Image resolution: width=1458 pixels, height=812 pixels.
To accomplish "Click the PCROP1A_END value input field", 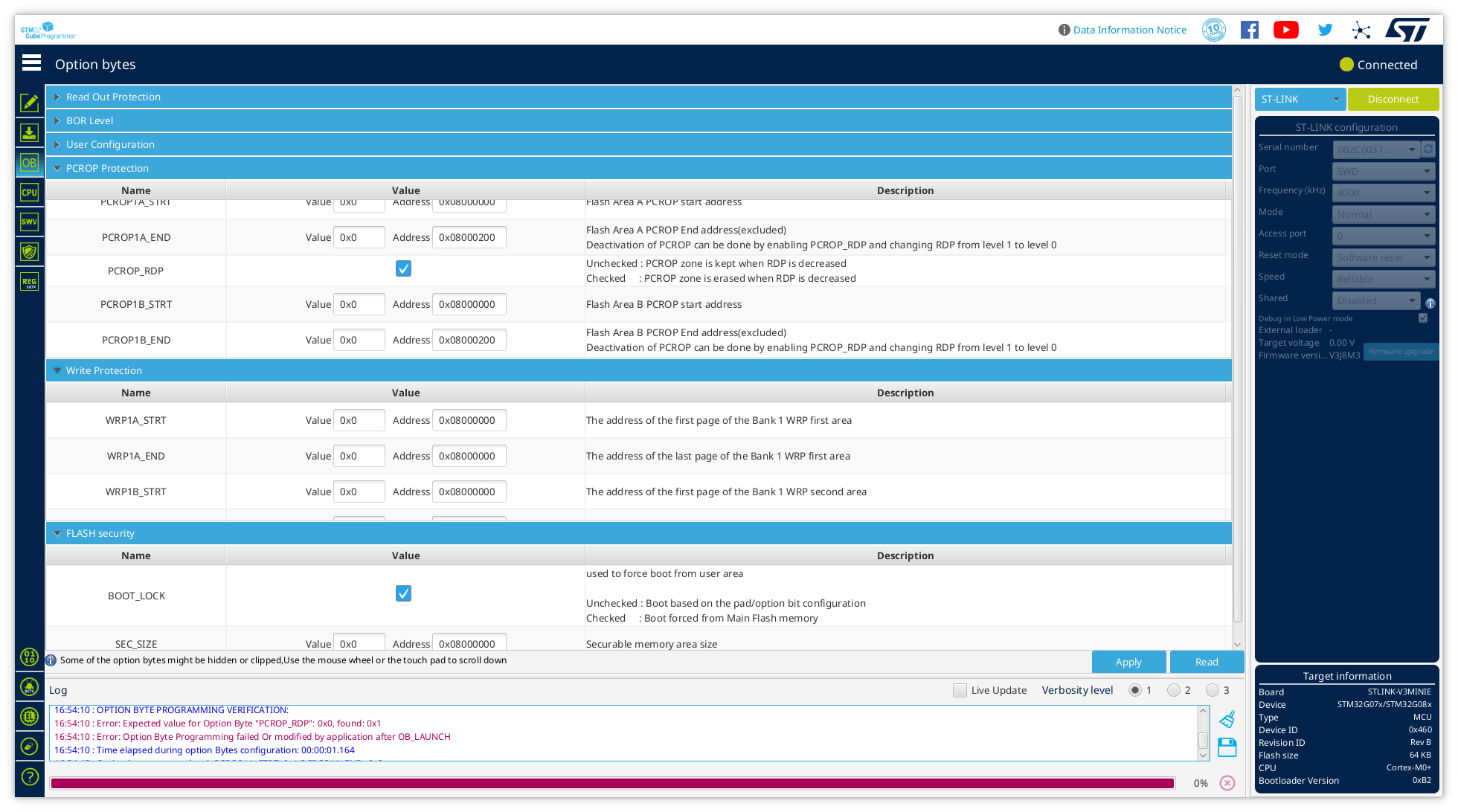I will pos(359,237).
